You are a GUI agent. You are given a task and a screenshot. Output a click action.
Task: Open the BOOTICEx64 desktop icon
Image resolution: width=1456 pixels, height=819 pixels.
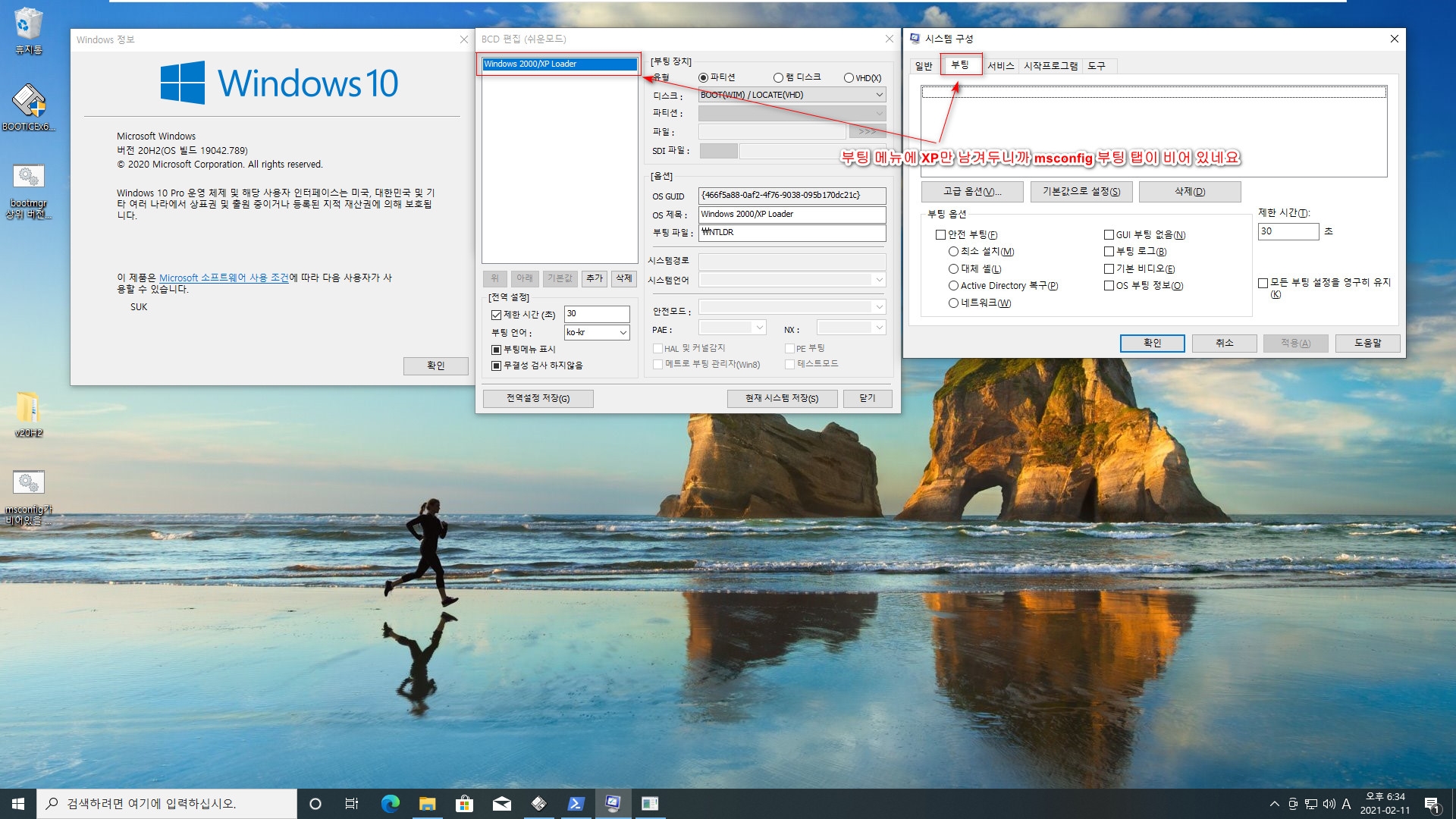coord(28,106)
